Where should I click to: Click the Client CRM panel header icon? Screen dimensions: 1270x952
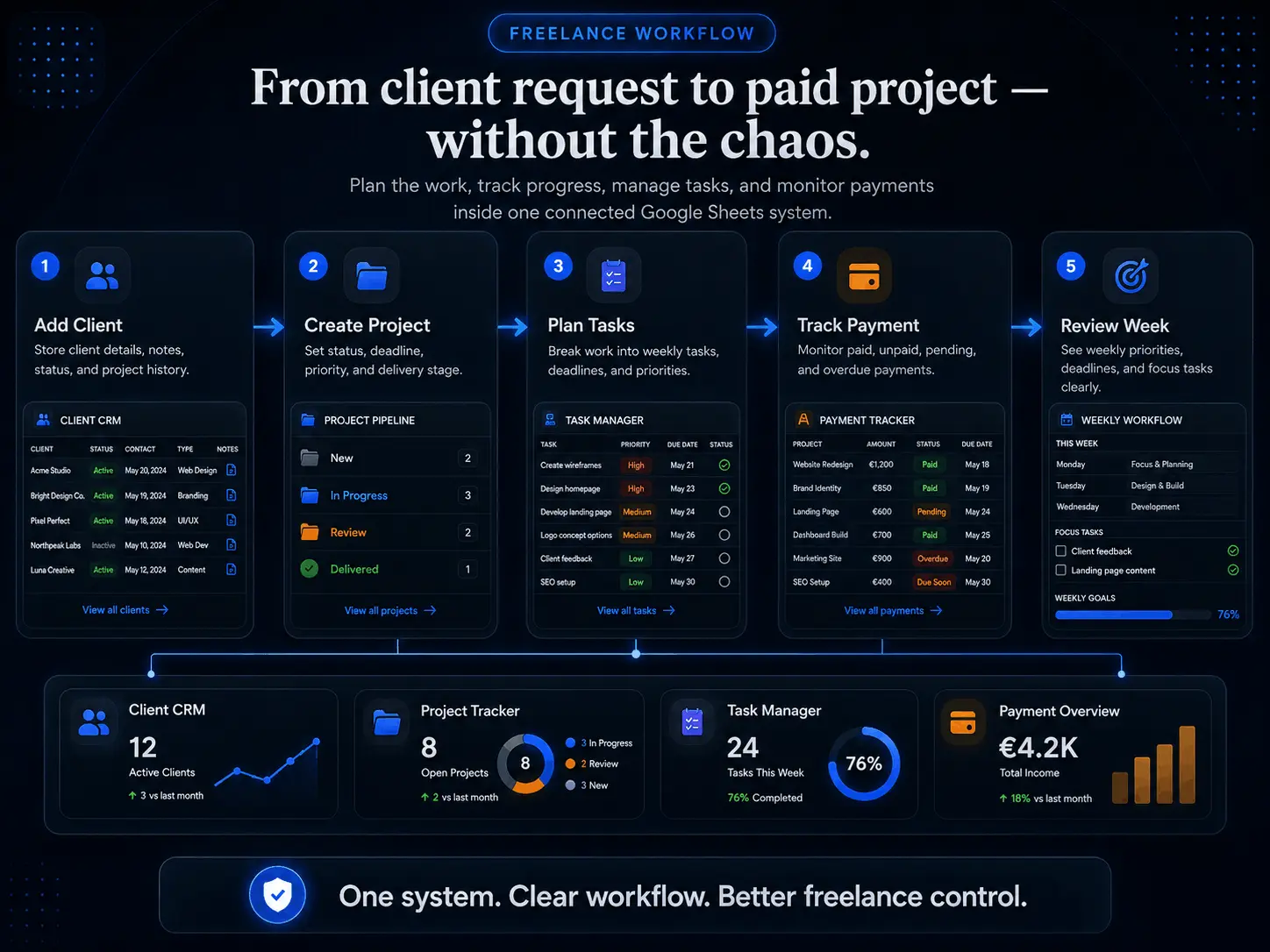43,420
